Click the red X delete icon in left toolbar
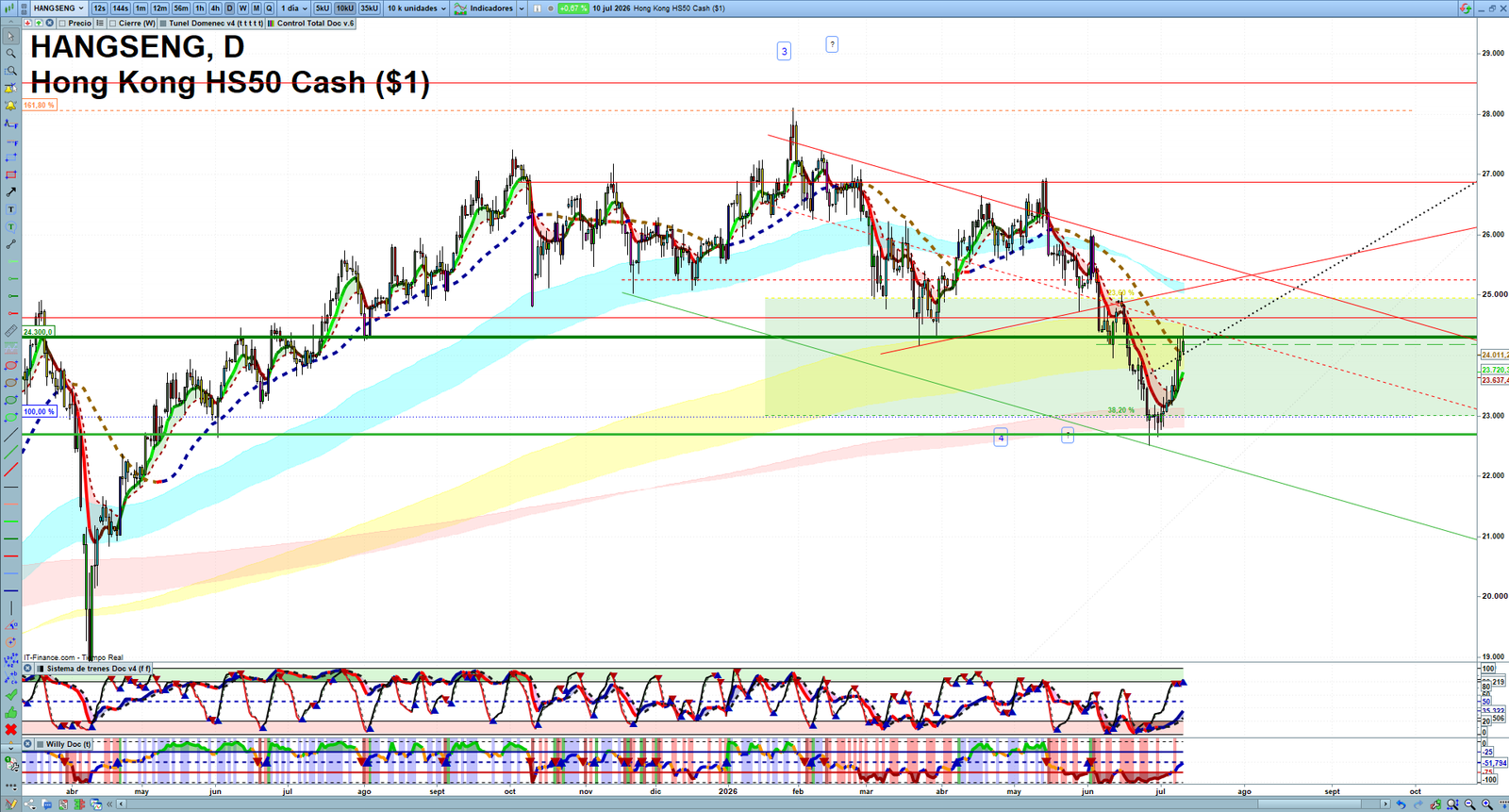1509x812 pixels. 10,730
